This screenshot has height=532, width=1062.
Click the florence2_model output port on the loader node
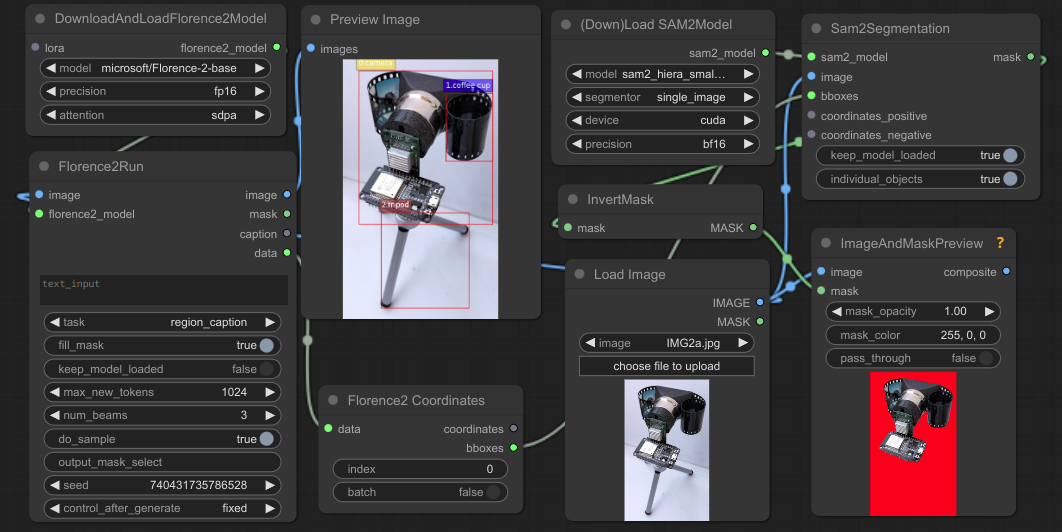(277, 48)
